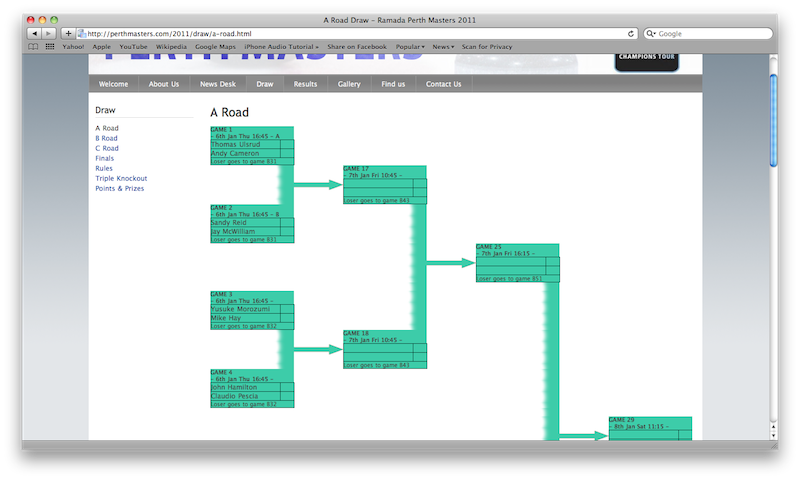Click the vertical scrollbar thumb
The width and height of the screenshot is (800, 480).
[x=773, y=120]
